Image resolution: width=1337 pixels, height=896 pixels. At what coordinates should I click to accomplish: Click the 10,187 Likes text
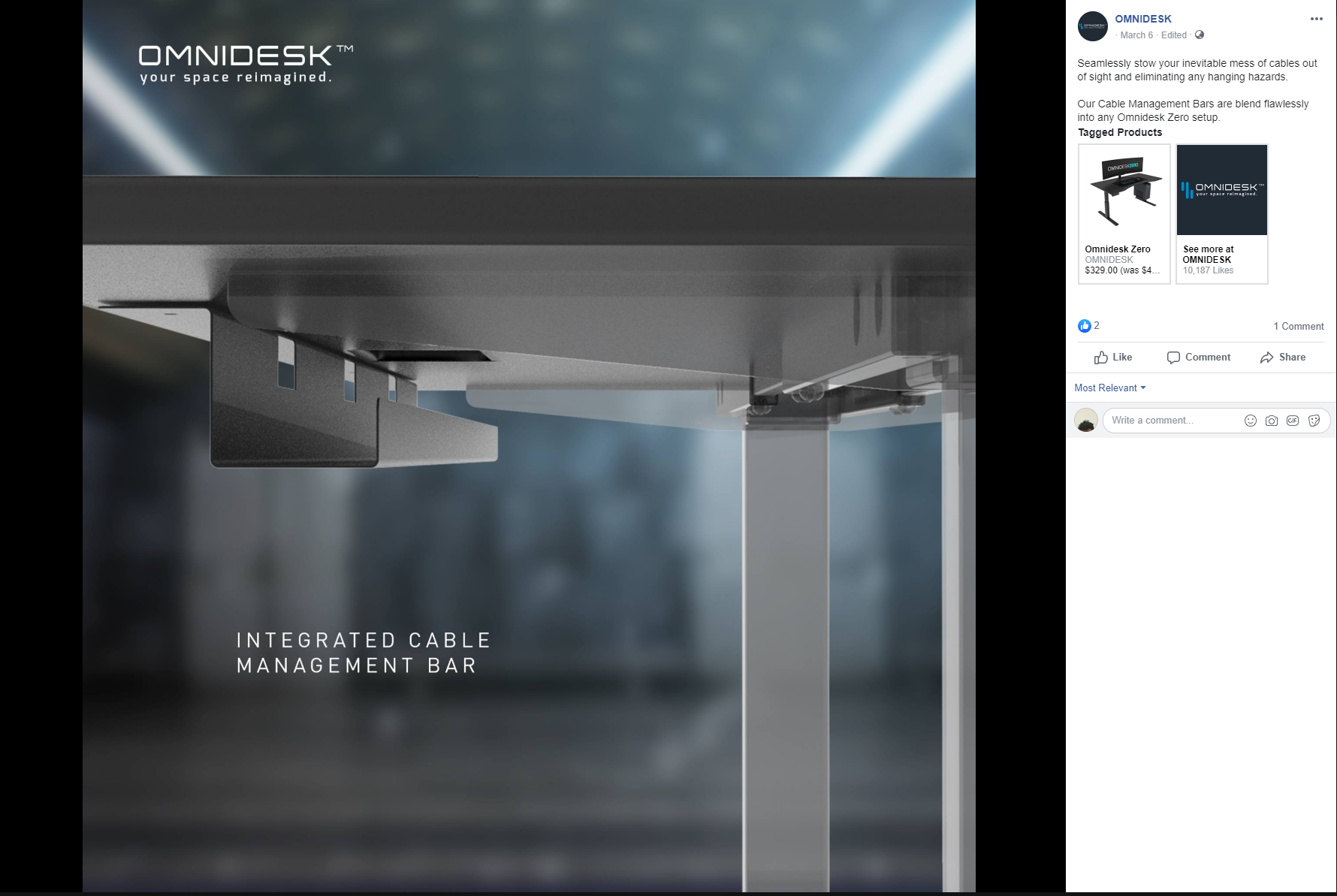coord(1208,270)
